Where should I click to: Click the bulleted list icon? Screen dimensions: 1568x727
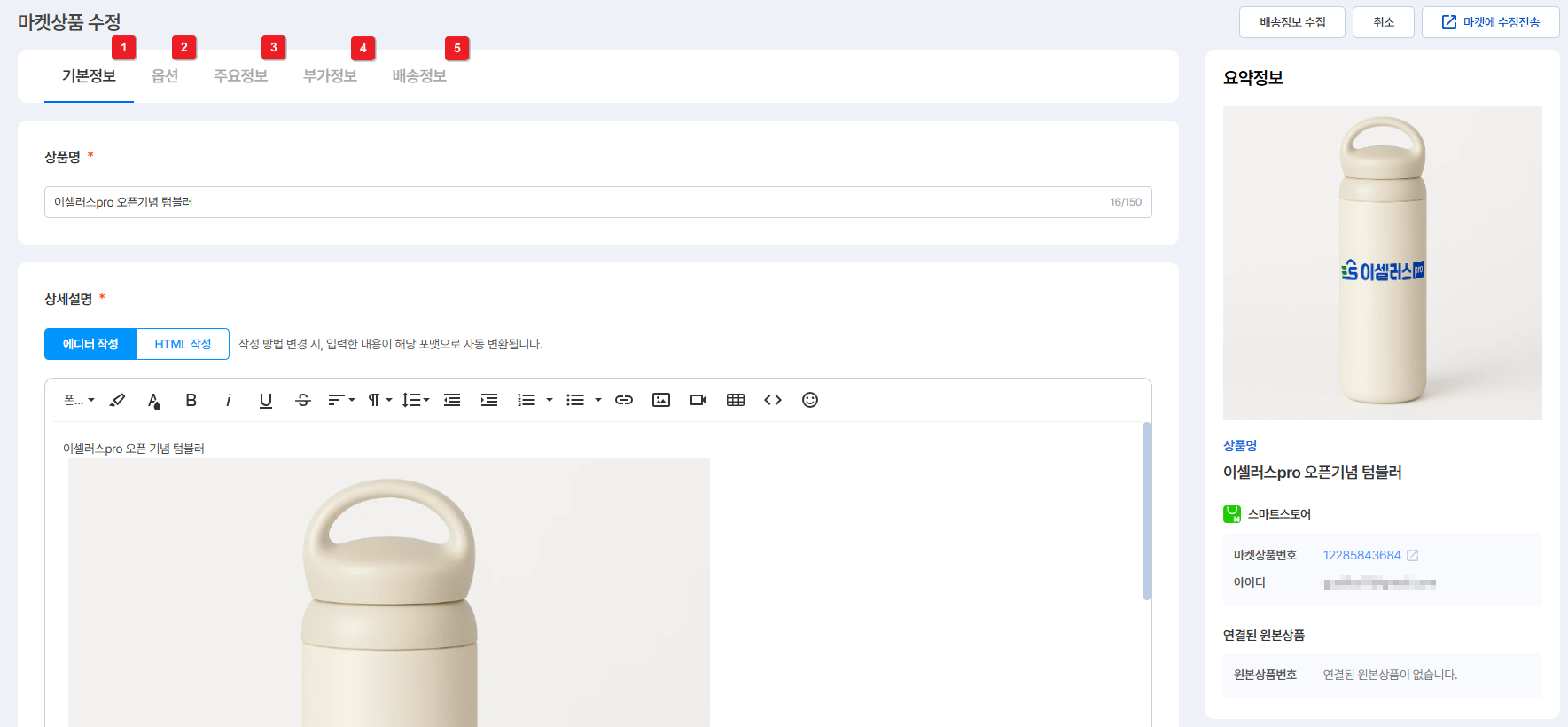tap(575, 400)
